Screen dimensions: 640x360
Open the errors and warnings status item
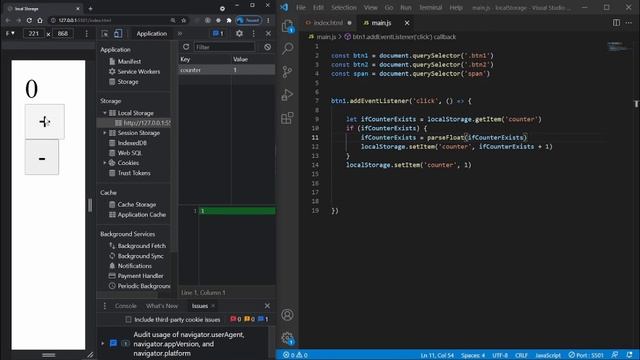click(295, 355)
